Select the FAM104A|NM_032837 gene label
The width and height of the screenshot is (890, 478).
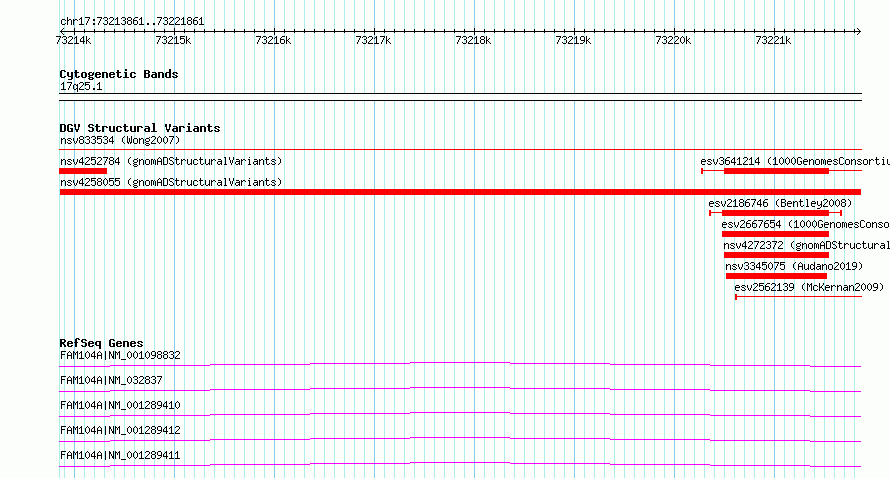111,380
